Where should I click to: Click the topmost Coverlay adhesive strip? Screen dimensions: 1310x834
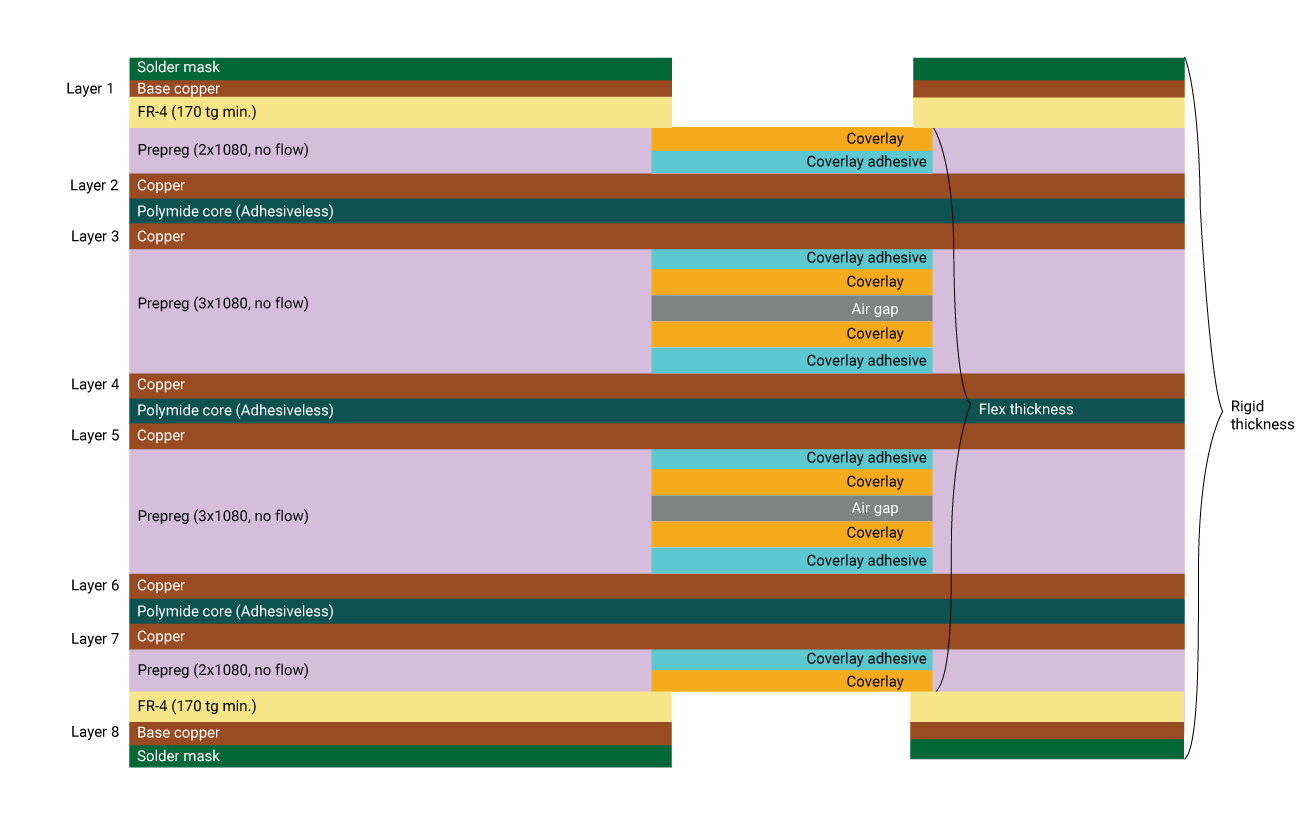click(790, 161)
